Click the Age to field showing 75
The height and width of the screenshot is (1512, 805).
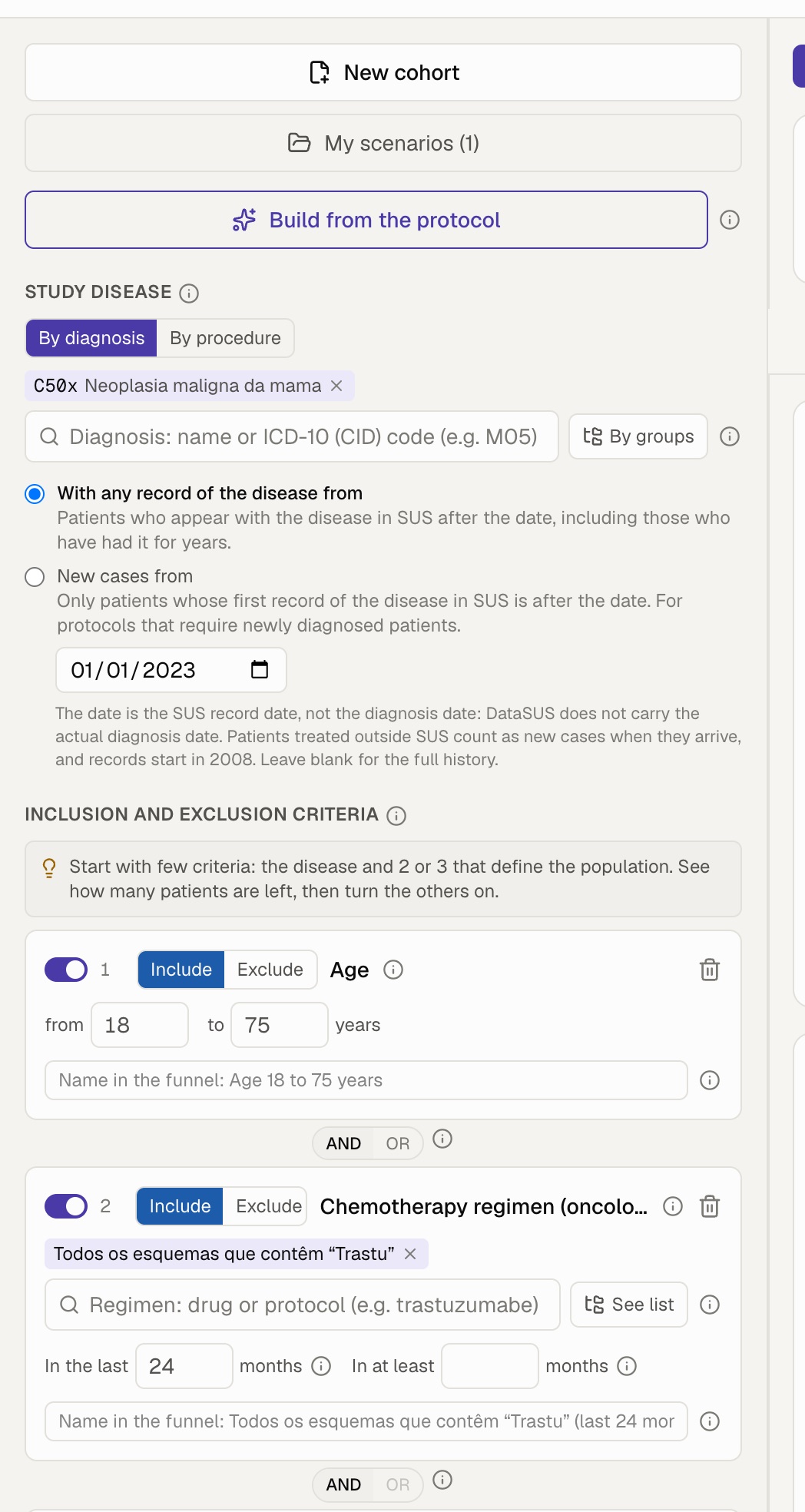(x=280, y=1025)
